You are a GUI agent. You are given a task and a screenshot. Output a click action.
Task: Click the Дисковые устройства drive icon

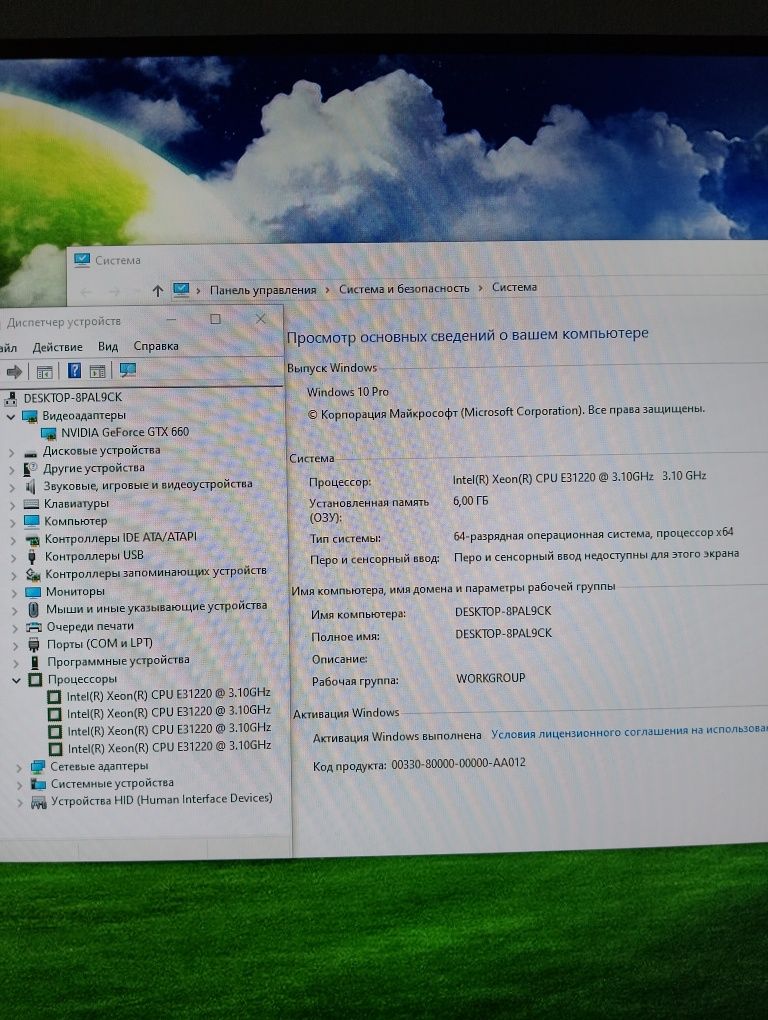[31, 451]
